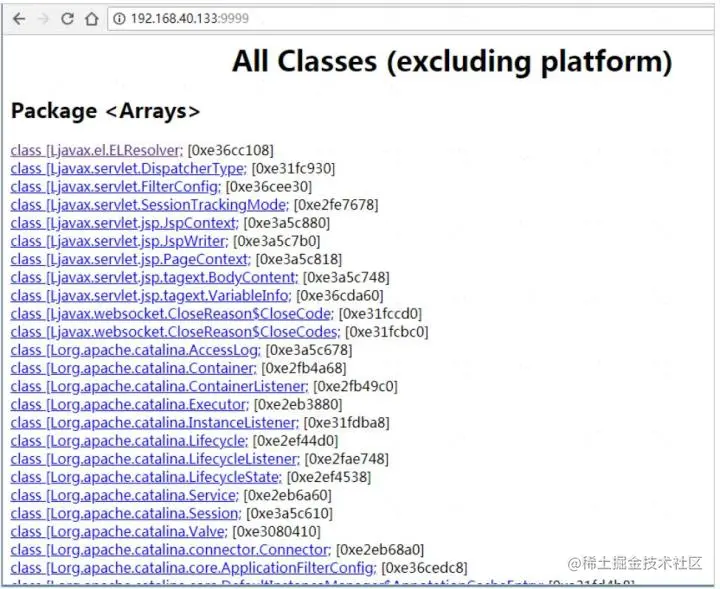Screen dimensions: 720x589
Task: Open class [Lorg.apache.catalina.LifecycleListener; link
Action: 155,459
